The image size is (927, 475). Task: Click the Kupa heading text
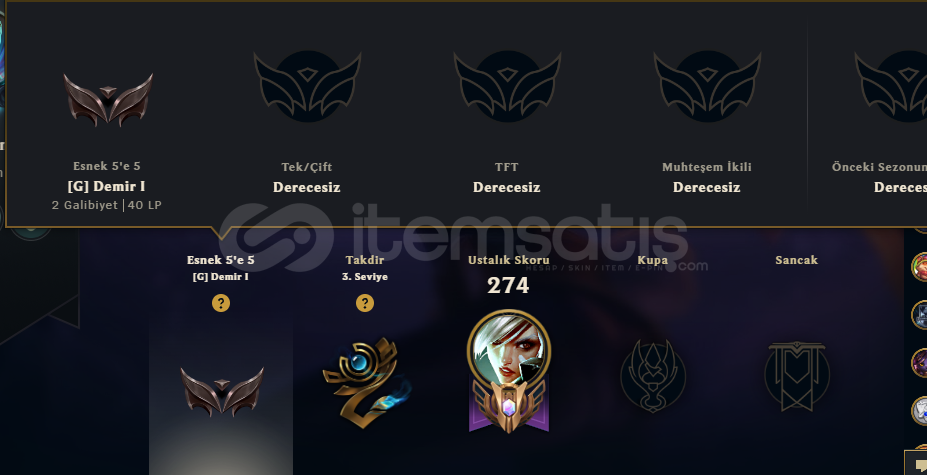tap(653, 260)
